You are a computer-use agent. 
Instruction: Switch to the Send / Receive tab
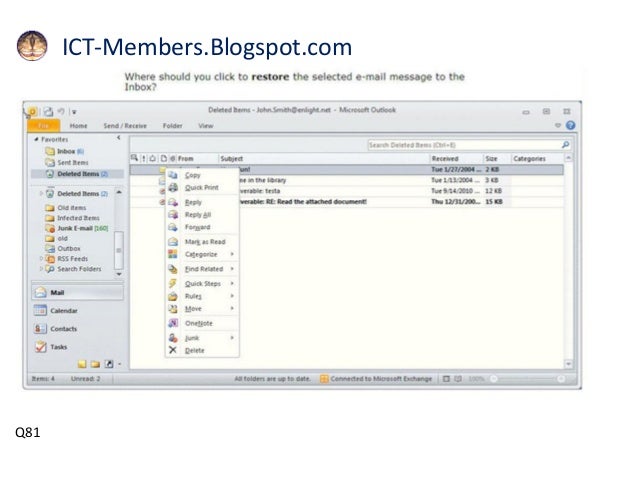click(125, 126)
